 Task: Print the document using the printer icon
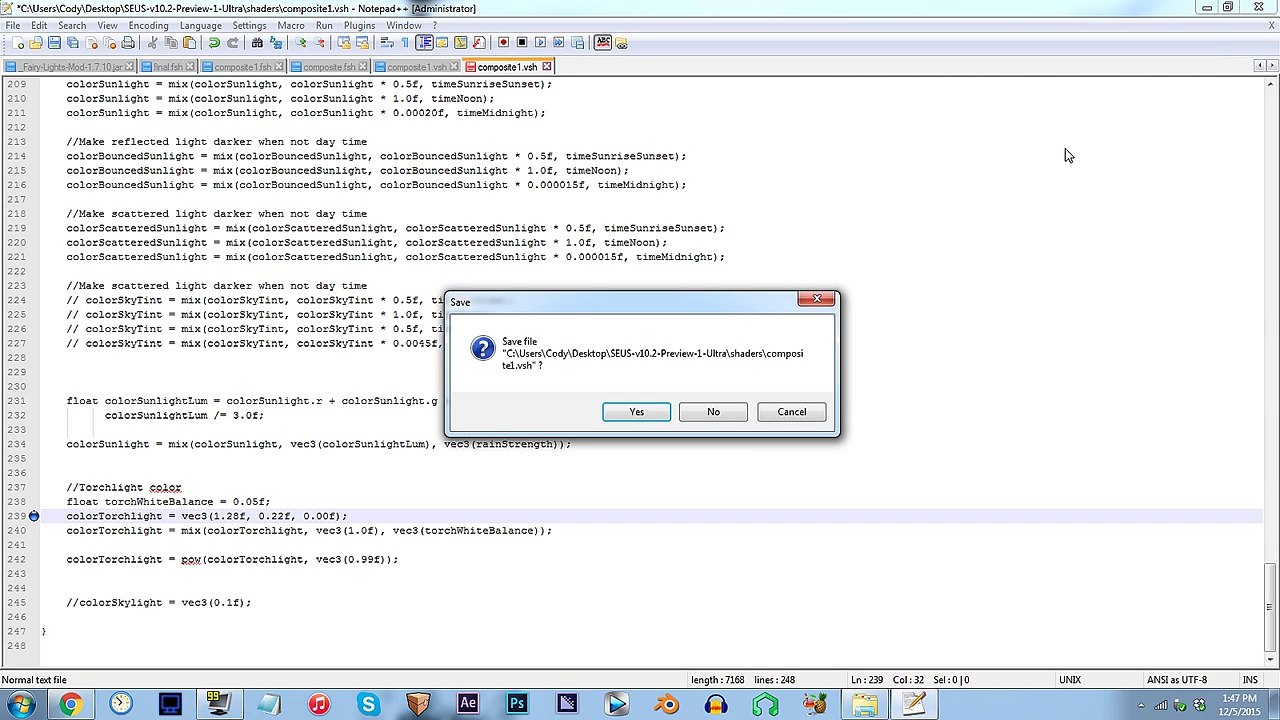(x=128, y=43)
